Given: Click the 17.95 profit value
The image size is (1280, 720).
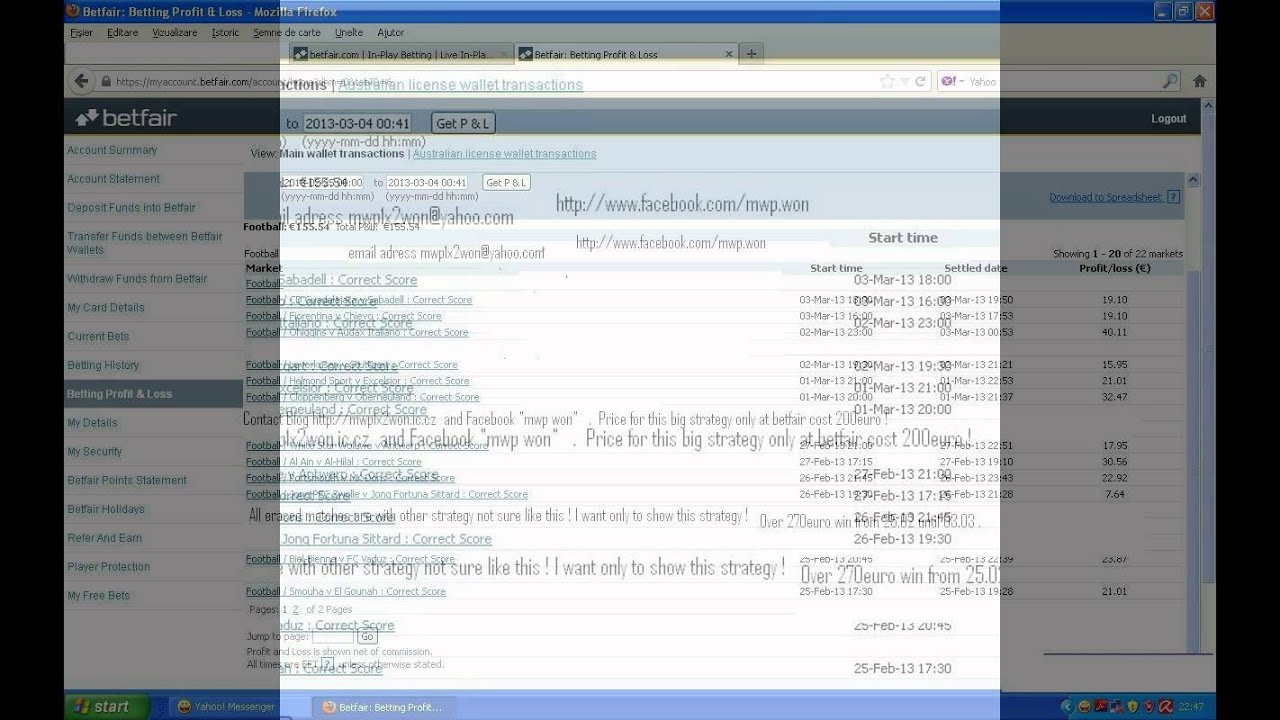Looking at the screenshot, I should (x=1114, y=446).
